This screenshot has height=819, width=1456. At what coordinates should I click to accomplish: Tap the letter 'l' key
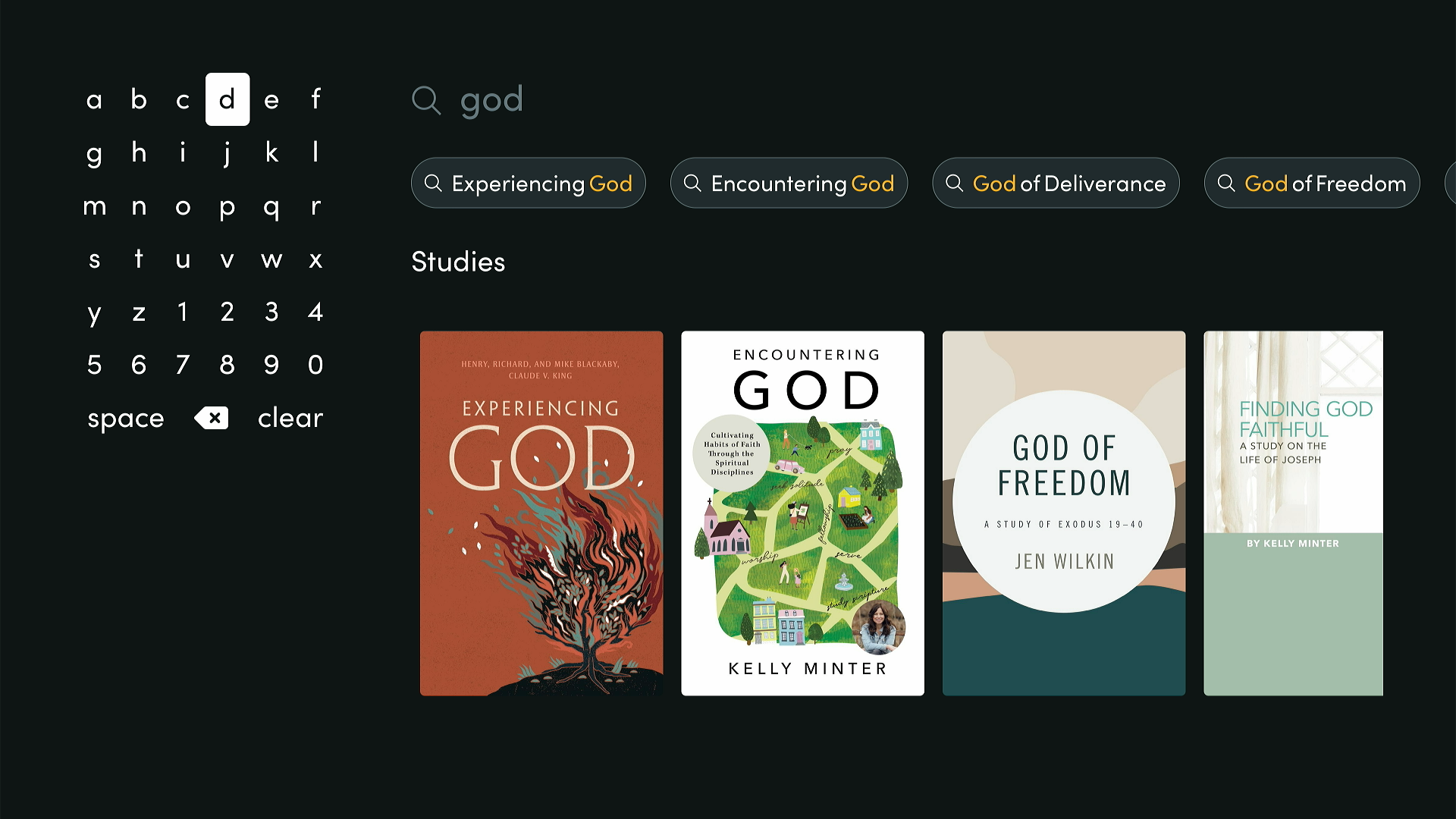point(316,152)
